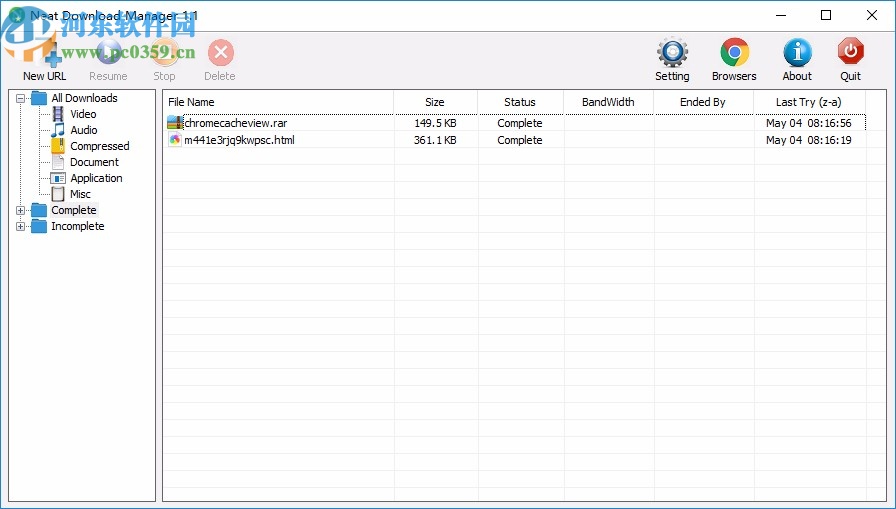
Task: Click the Resume play icon
Action: pyautogui.click(x=109, y=53)
